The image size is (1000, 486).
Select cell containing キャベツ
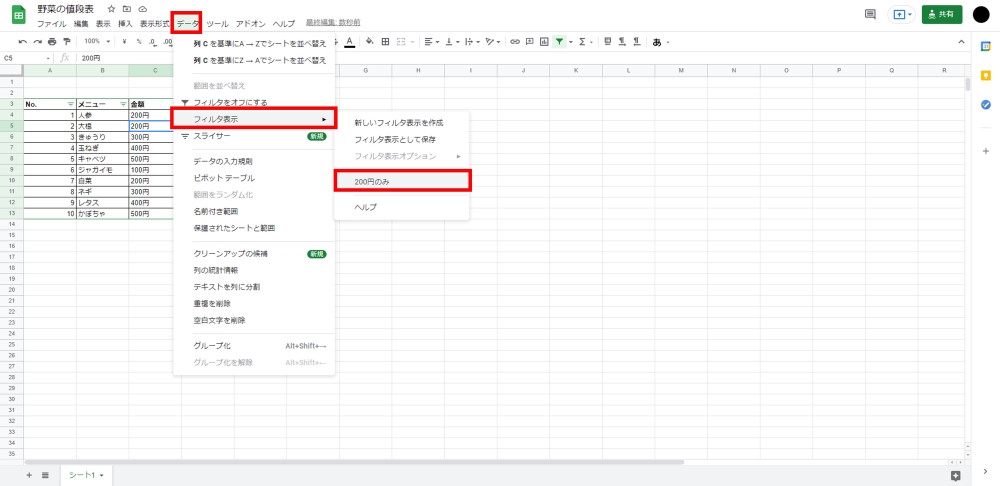pyautogui.click(x=102, y=158)
